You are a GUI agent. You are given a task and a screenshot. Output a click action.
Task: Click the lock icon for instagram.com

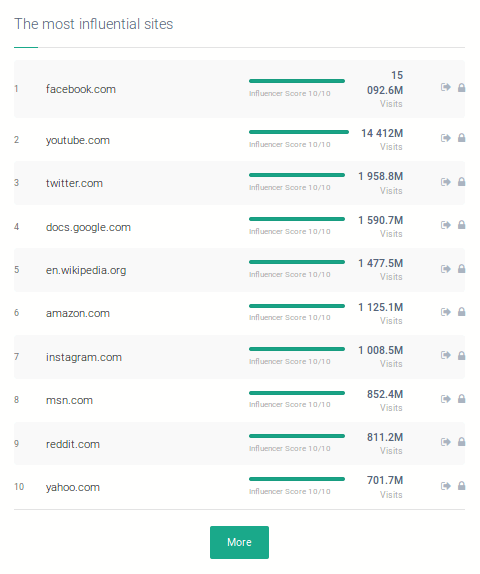coord(462,355)
